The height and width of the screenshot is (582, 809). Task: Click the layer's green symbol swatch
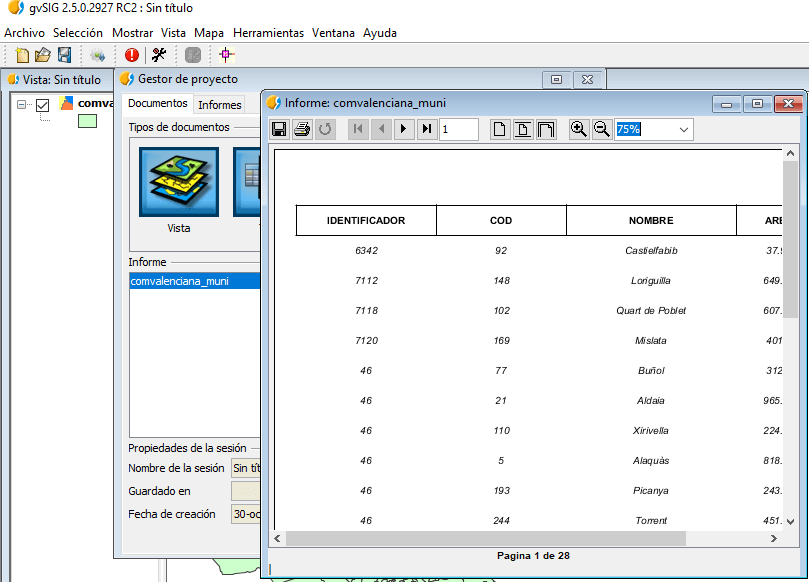(x=87, y=121)
